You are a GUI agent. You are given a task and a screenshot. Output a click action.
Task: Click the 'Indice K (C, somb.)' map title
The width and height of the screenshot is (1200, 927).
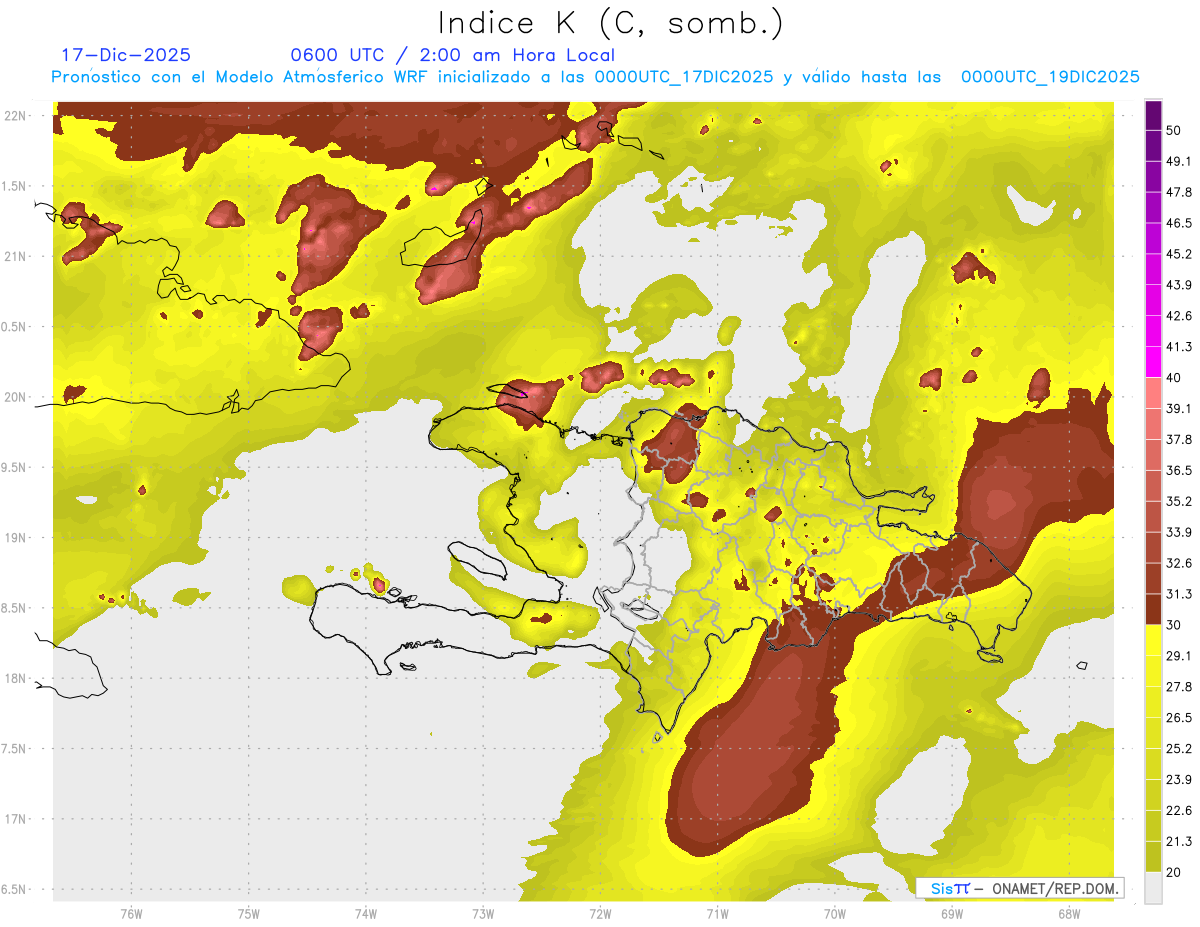[x=611, y=24]
